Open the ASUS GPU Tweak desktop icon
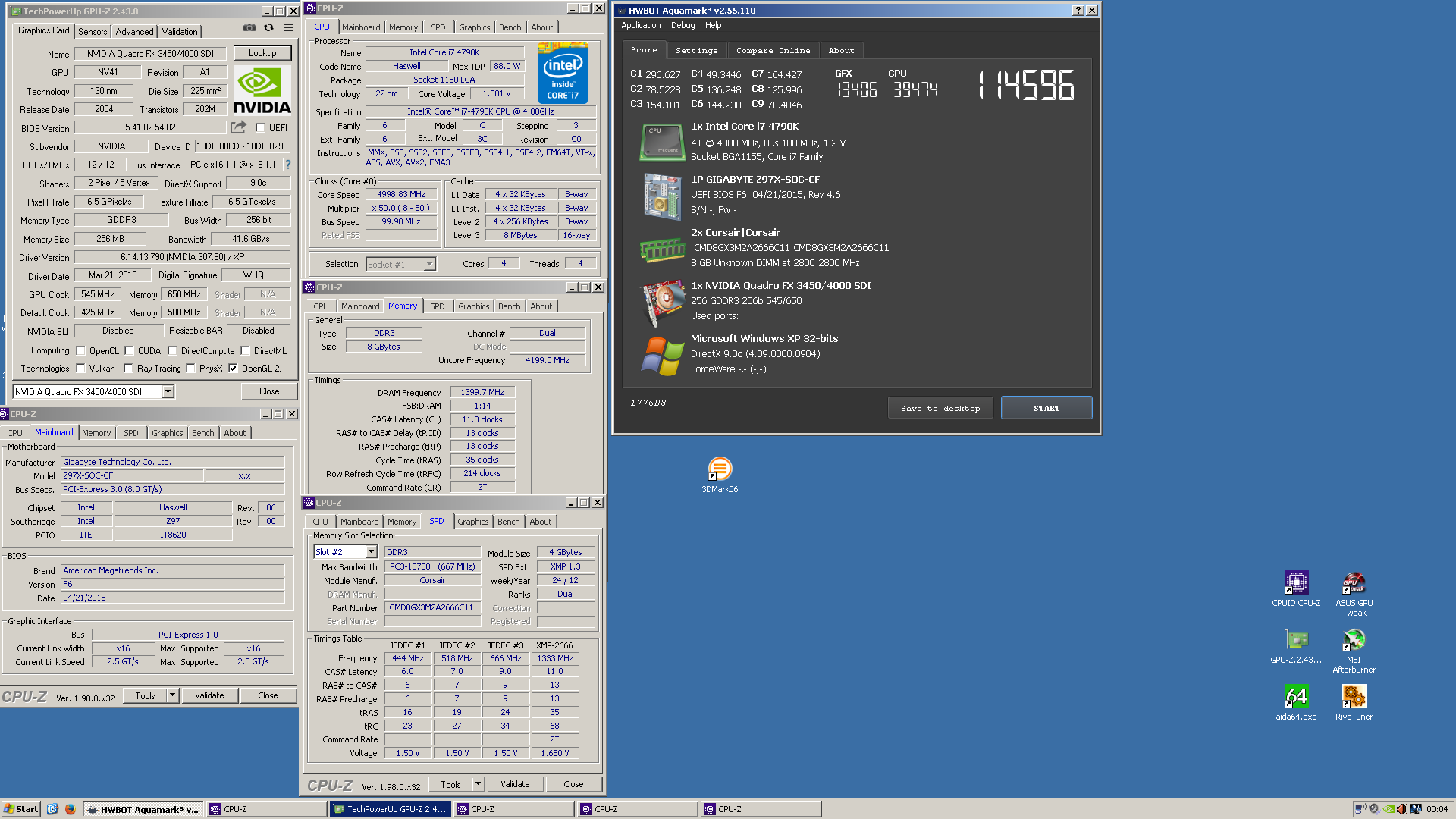The width and height of the screenshot is (1456, 819). (1354, 594)
